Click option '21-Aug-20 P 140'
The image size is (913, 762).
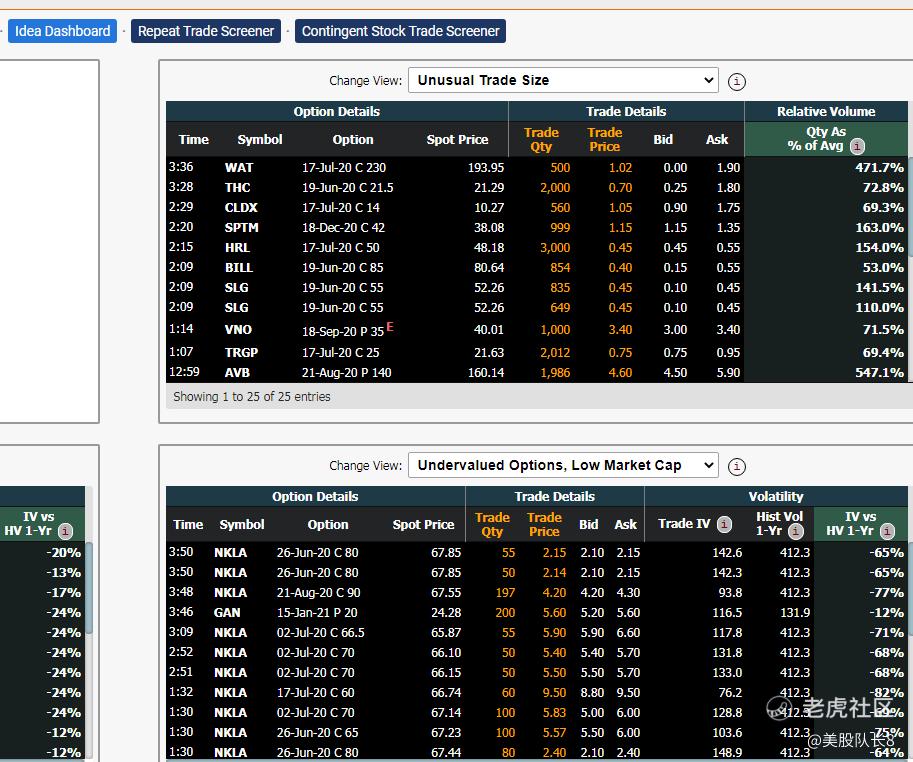pyautogui.click(x=346, y=373)
